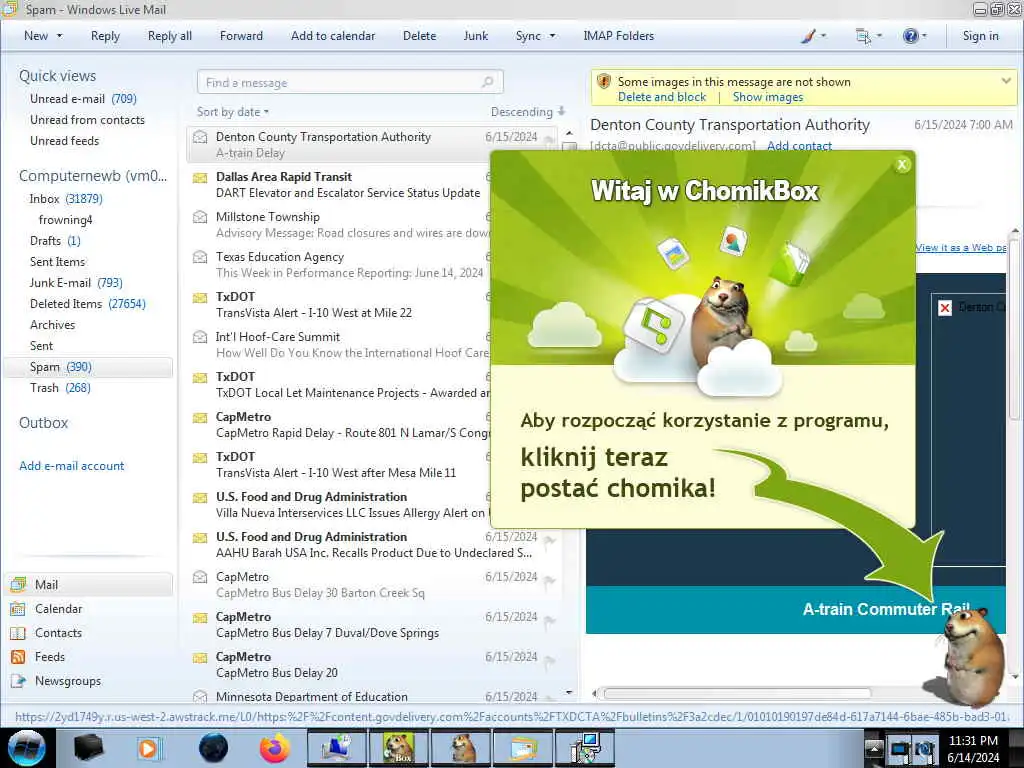Click the Mail icon in the bottom shortcuts
The height and width of the screenshot is (768, 1024).
18,584
